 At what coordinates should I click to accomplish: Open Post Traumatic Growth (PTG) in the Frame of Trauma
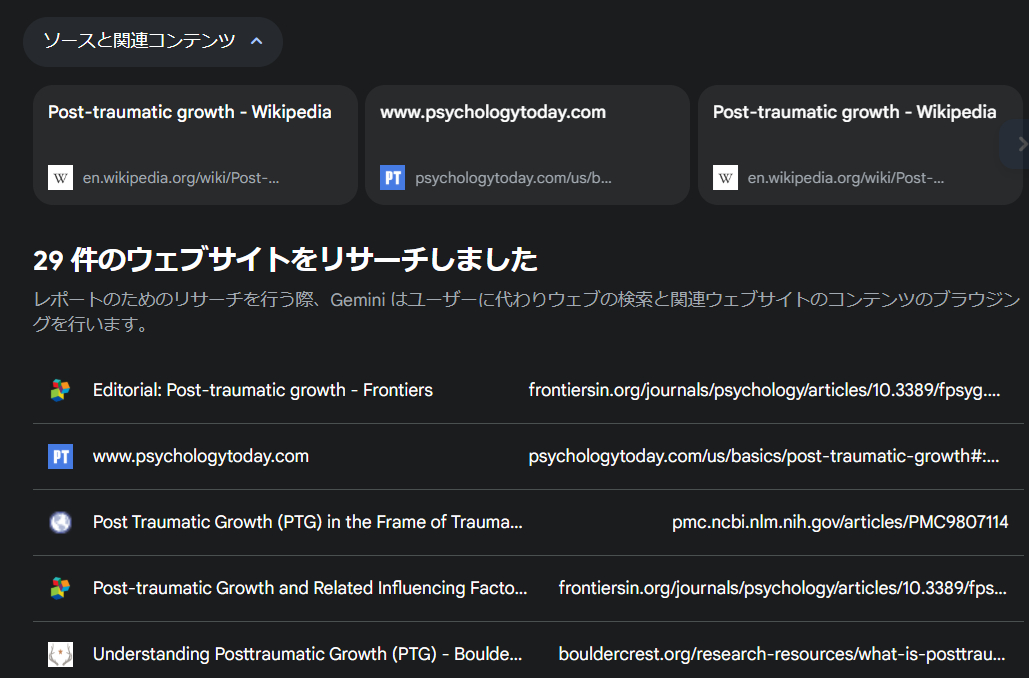click(308, 522)
